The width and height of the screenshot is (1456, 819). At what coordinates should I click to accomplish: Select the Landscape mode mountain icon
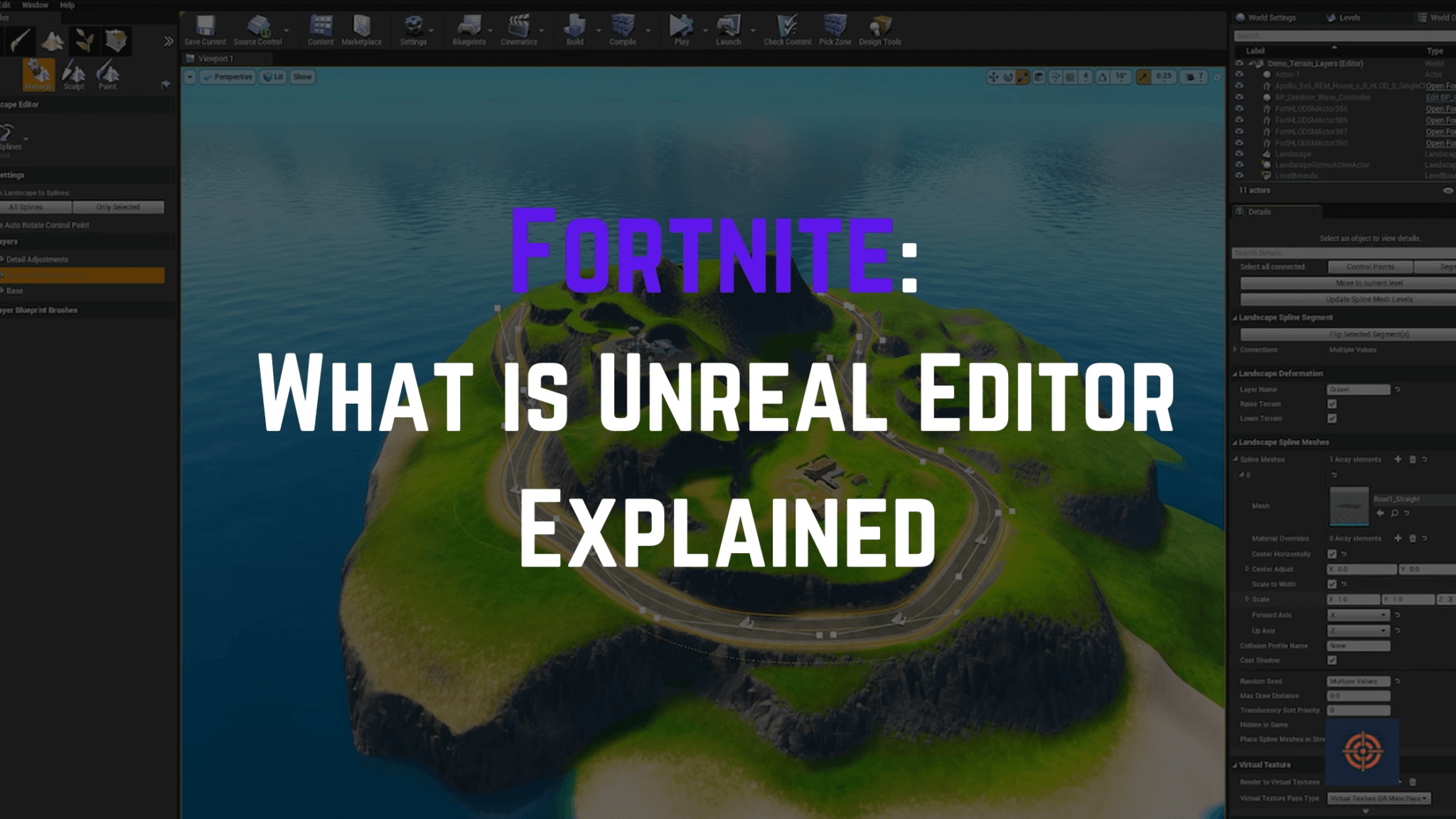click(52, 41)
